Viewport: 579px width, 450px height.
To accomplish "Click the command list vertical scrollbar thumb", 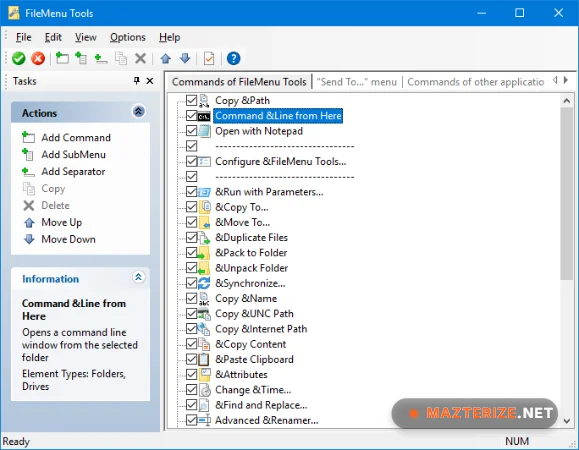I will point(566,194).
